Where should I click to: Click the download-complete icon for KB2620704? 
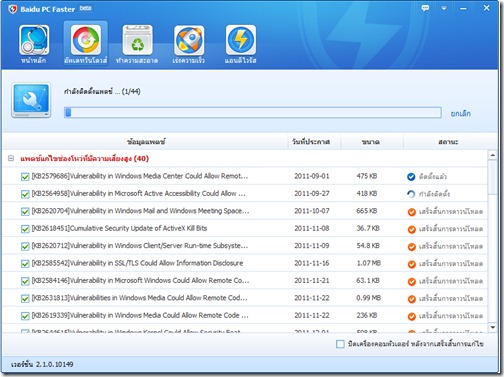[x=412, y=212]
